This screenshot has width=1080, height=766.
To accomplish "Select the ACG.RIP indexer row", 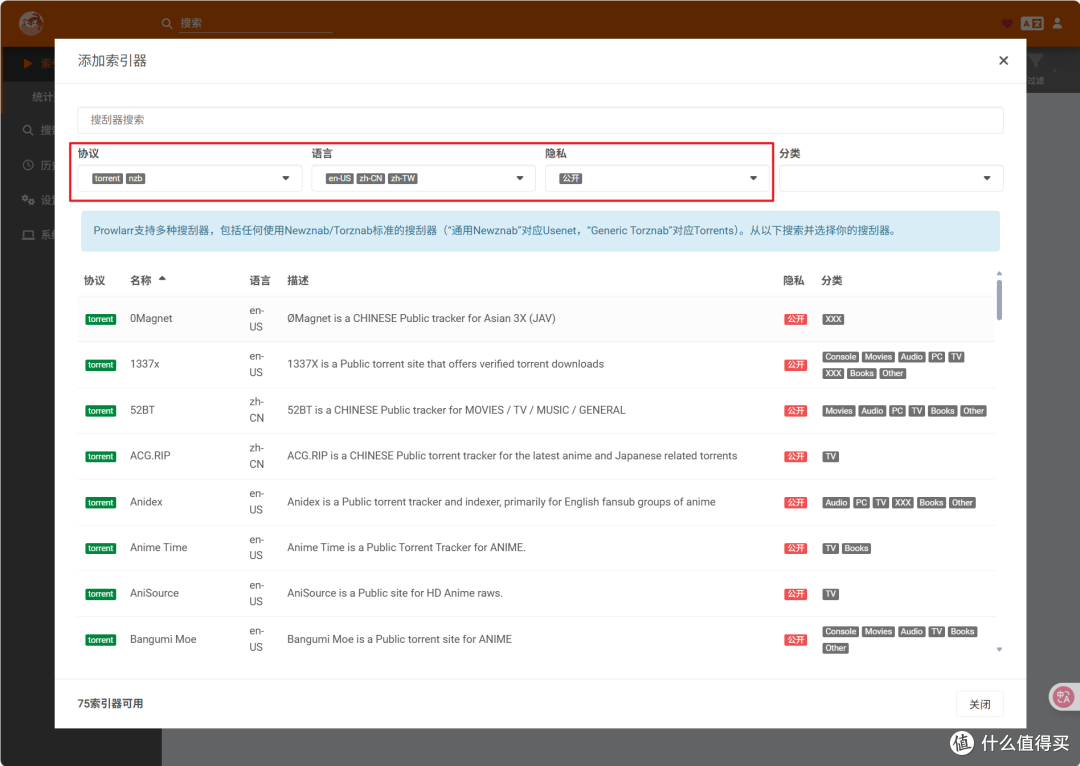I will [536, 456].
